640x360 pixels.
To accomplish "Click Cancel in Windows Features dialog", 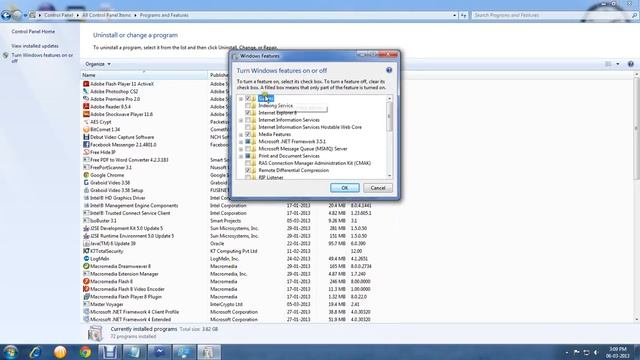I will [x=378, y=188].
